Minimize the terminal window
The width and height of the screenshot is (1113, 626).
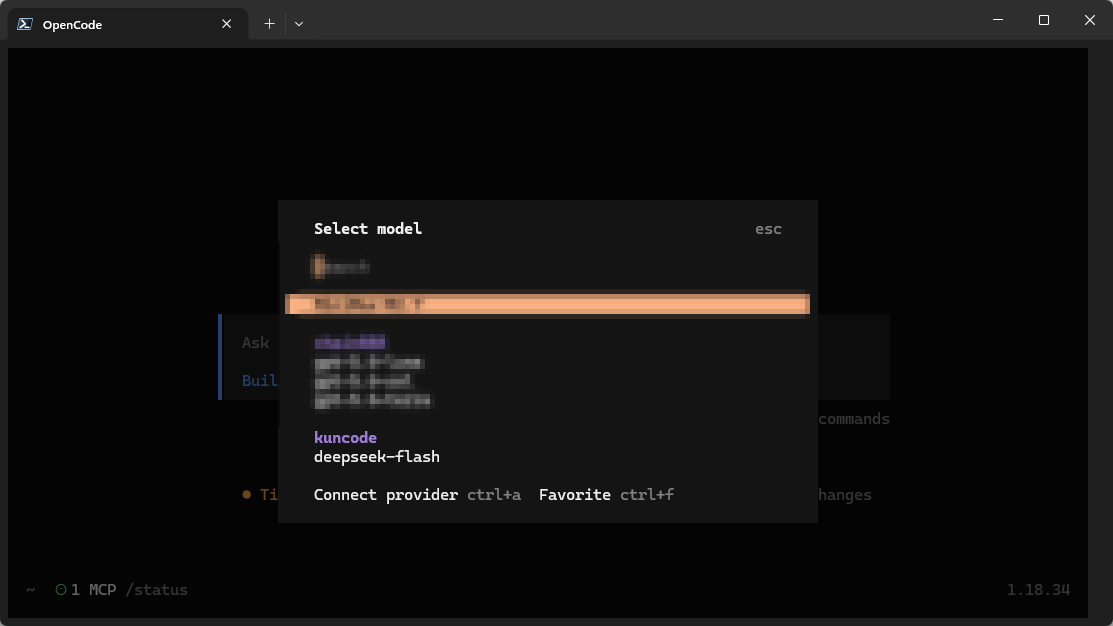pyautogui.click(x=998, y=20)
